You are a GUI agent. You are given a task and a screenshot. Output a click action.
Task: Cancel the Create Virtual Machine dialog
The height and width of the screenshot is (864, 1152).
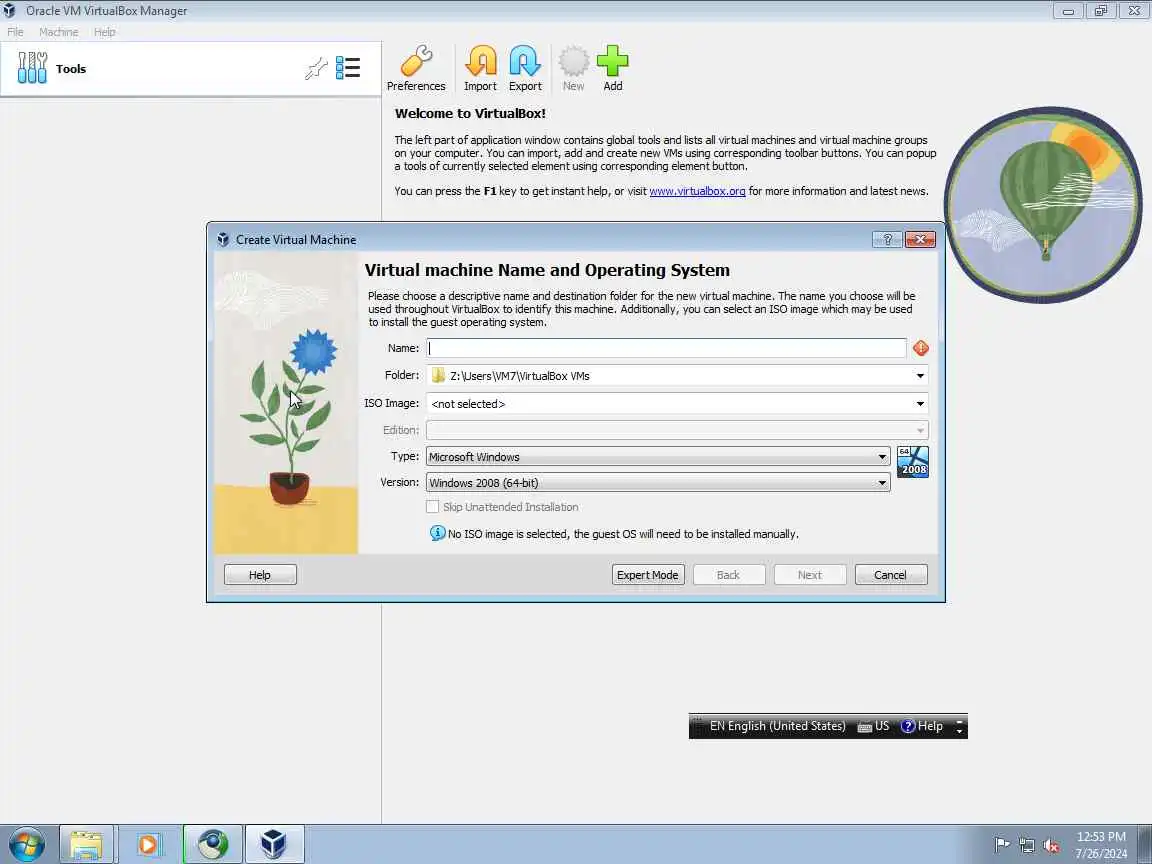pos(890,575)
